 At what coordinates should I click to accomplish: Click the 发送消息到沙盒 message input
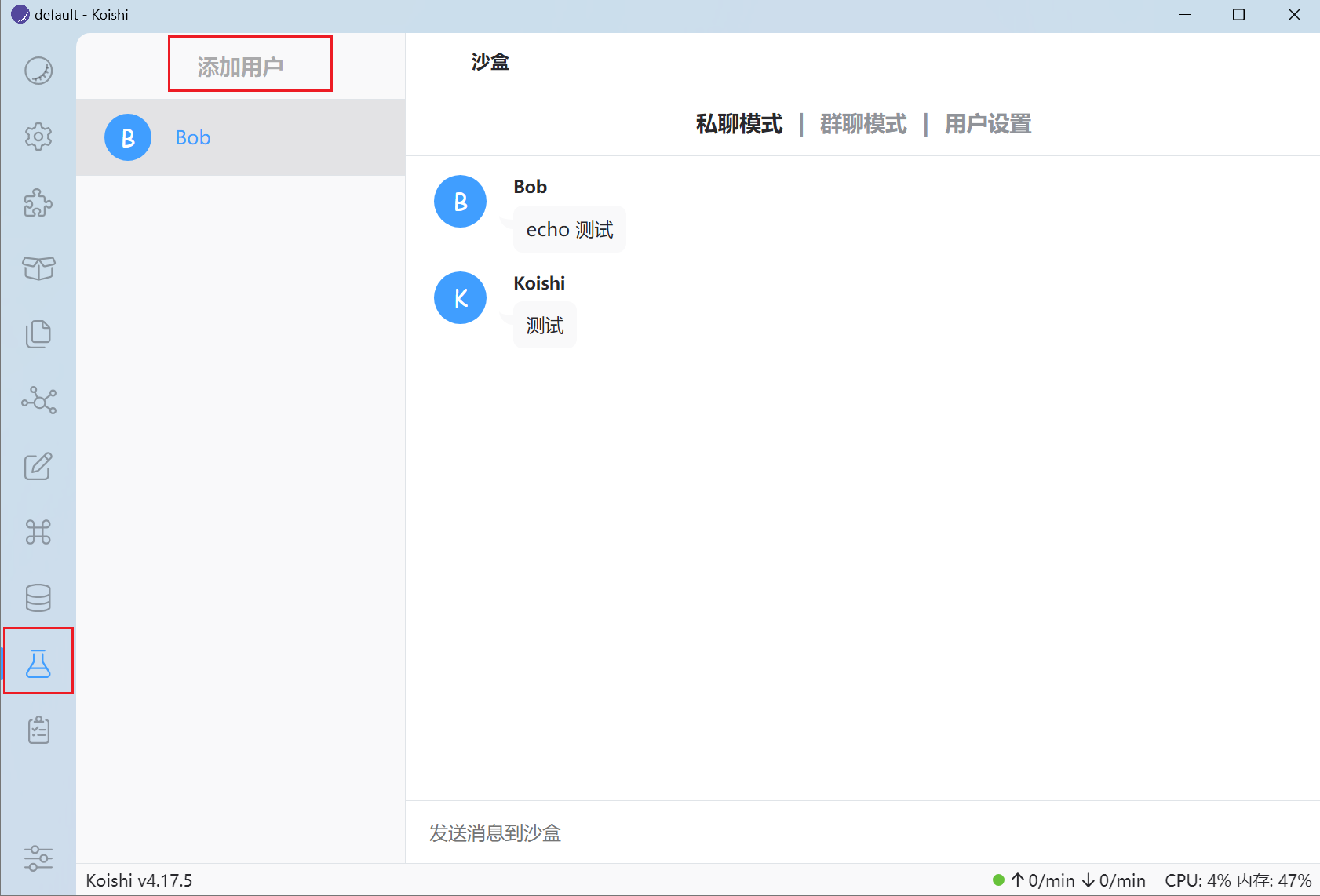pyautogui.click(x=862, y=832)
